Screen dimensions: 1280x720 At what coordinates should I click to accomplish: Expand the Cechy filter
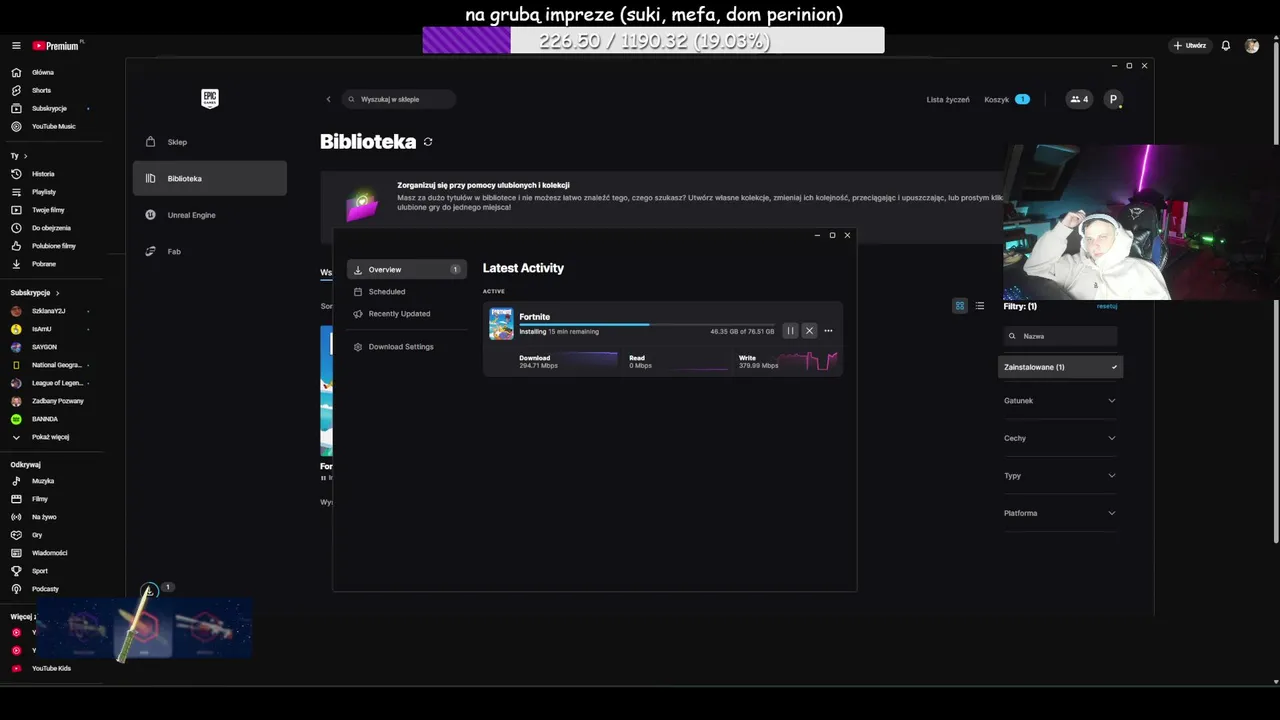tap(1060, 438)
